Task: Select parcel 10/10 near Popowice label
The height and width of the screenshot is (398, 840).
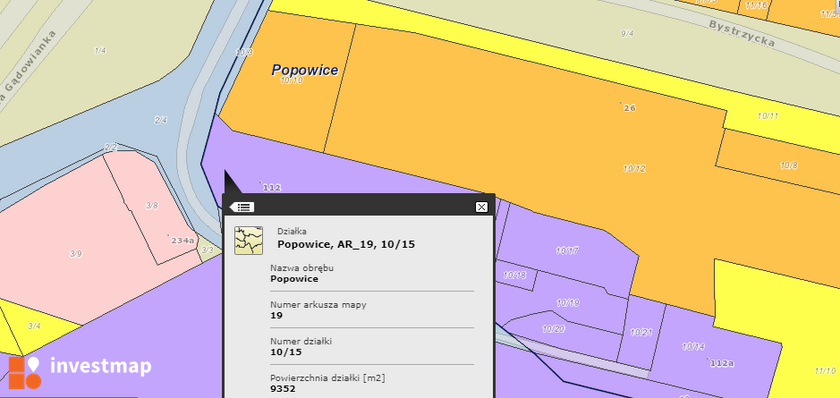Action: point(291,80)
